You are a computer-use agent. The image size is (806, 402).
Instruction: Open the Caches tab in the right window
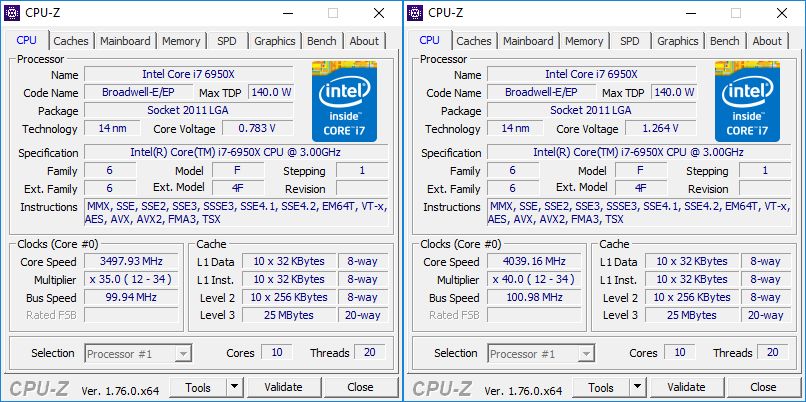[x=473, y=41]
